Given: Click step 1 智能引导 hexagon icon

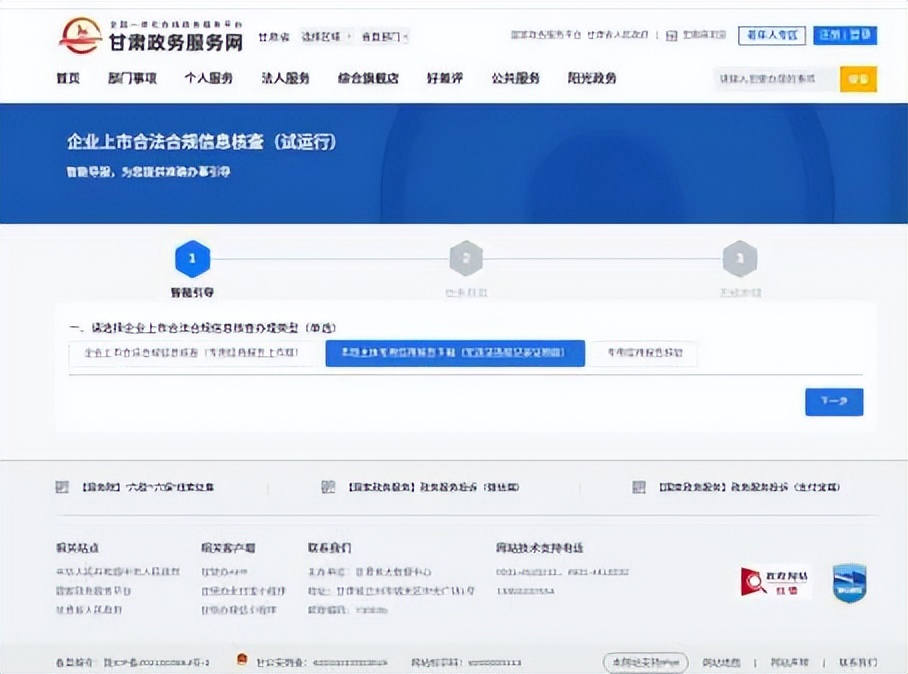Looking at the screenshot, I should pyautogui.click(x=192, y=260).
